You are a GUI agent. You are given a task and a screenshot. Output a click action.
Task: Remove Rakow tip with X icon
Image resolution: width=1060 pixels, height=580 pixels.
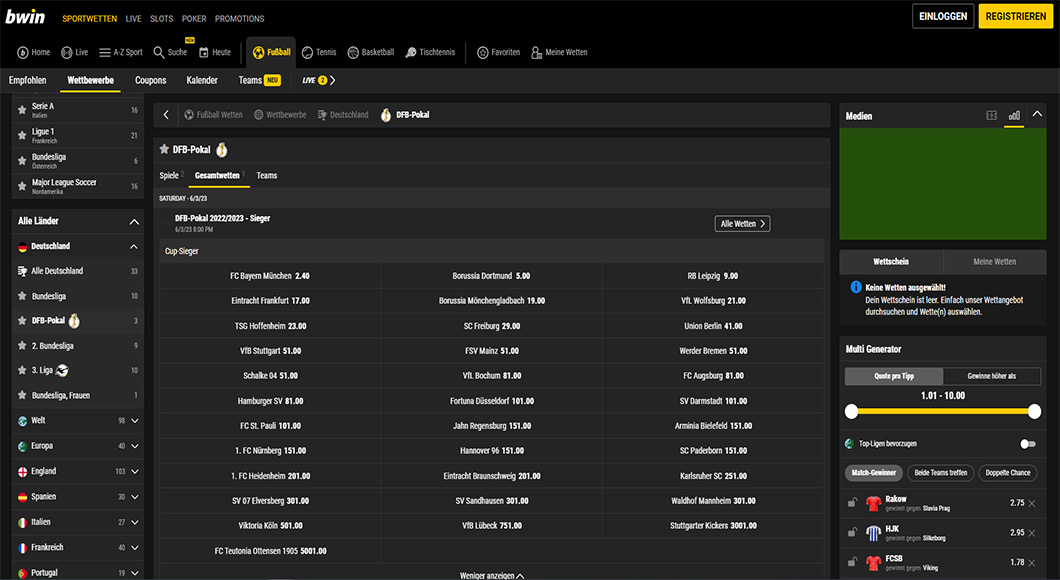pos(1032,504)
